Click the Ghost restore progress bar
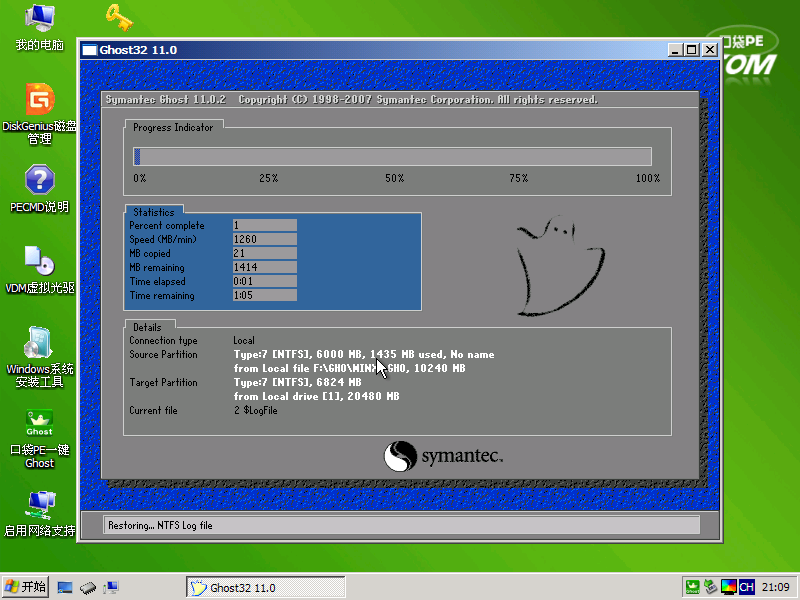800x600 pixels. (392, 156)
